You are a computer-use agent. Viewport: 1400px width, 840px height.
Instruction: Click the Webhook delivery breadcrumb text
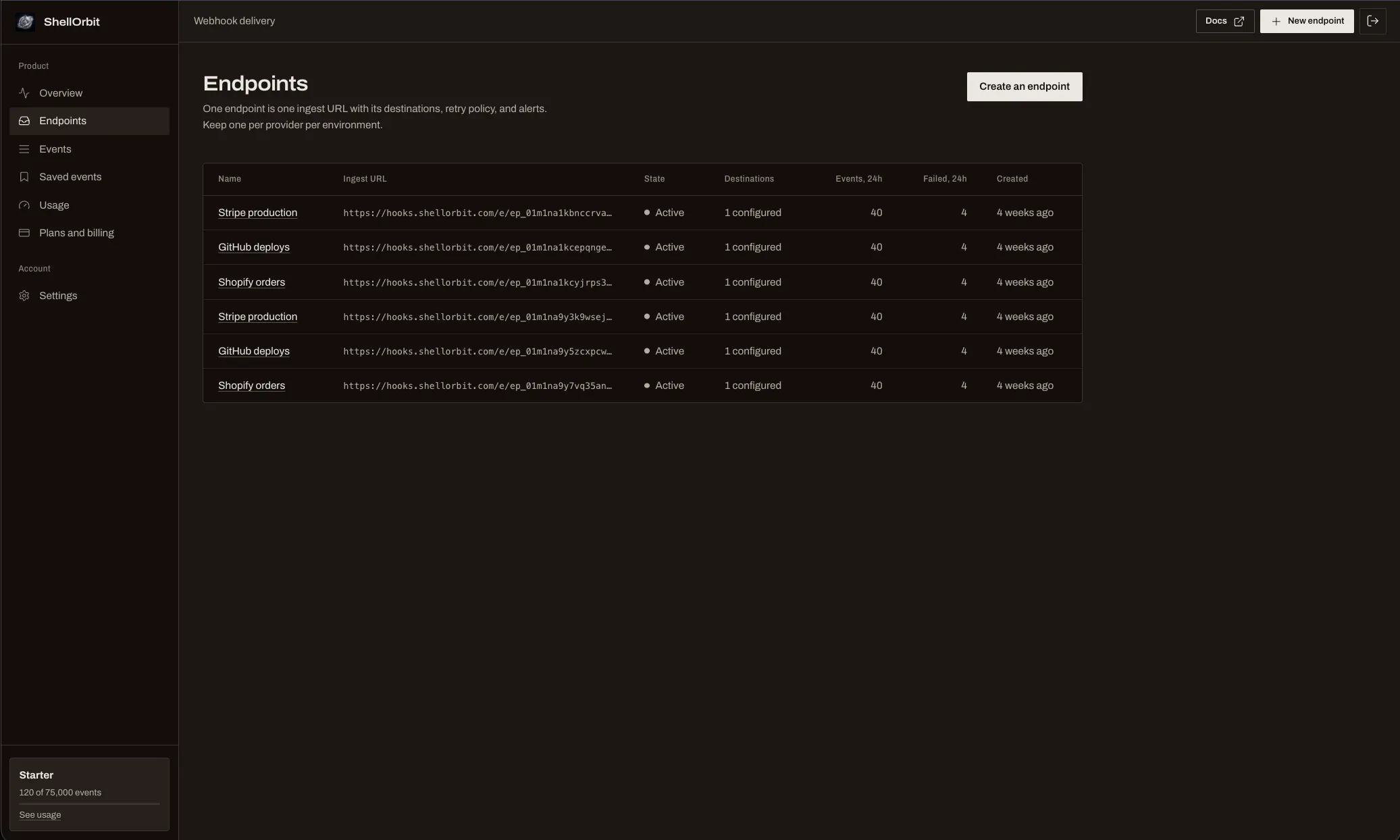point(234,21)
